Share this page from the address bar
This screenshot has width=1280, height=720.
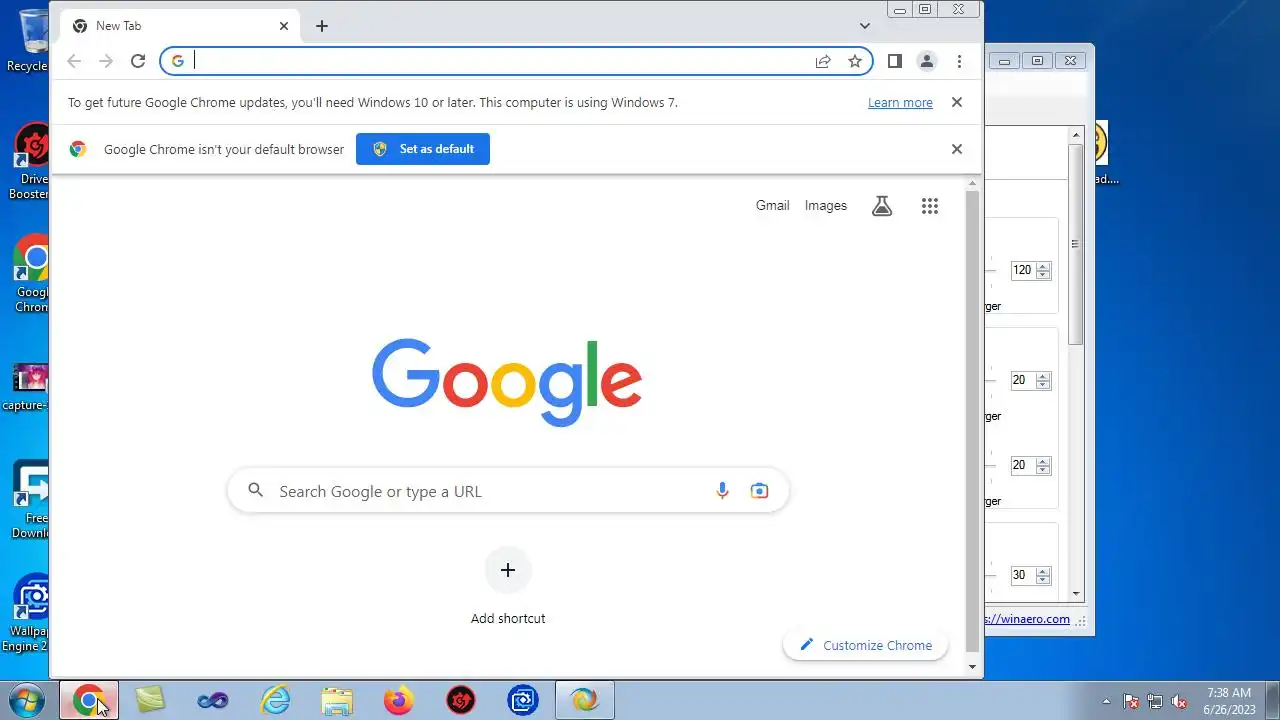pyautogui.click(x=823, y=61)
